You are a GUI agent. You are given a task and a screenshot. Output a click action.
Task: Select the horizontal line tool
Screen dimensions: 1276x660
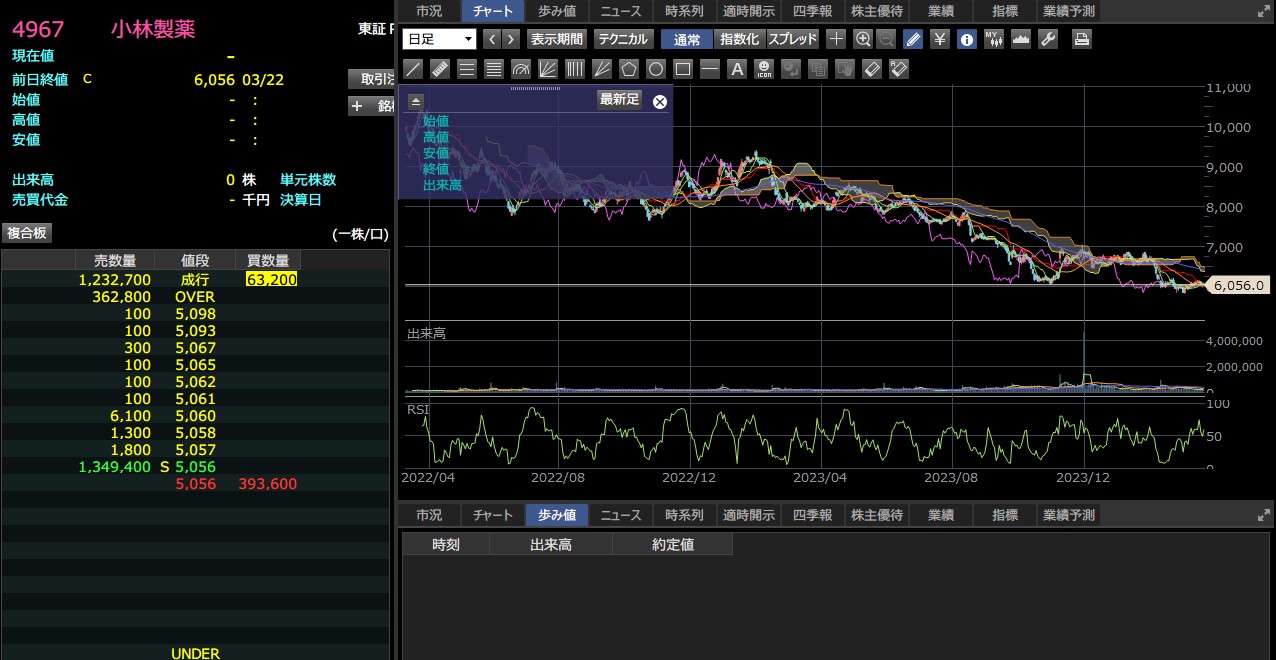point(709,69)
